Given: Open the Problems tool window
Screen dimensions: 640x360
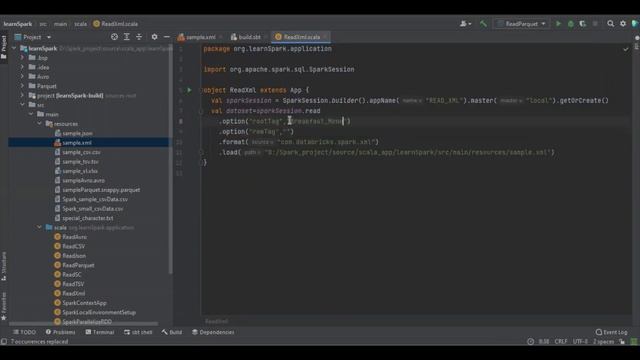Looking at the screenshot, I should pos(60,332).
